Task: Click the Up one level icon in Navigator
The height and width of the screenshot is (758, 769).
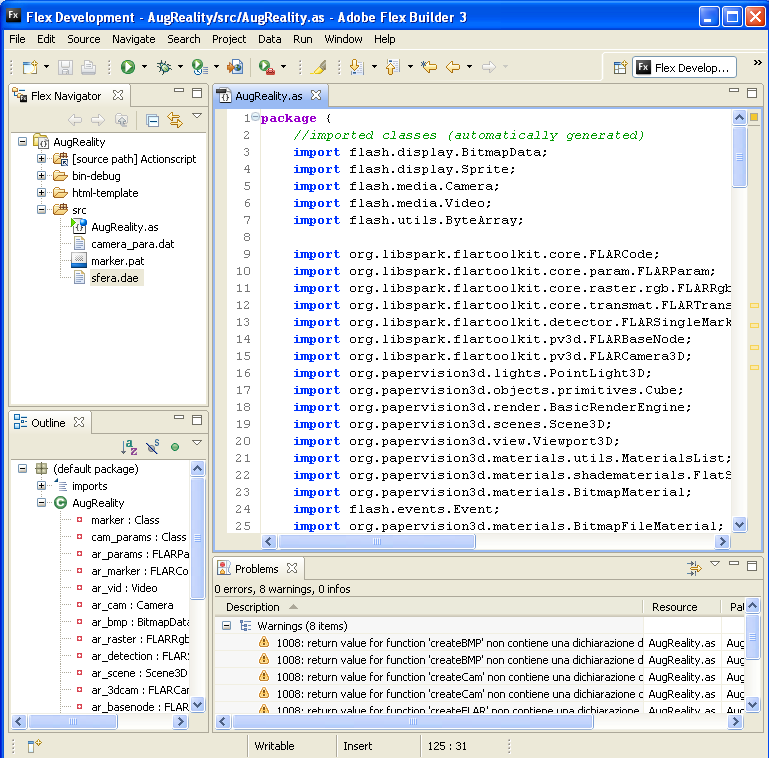Action: (x=121, y=120)
